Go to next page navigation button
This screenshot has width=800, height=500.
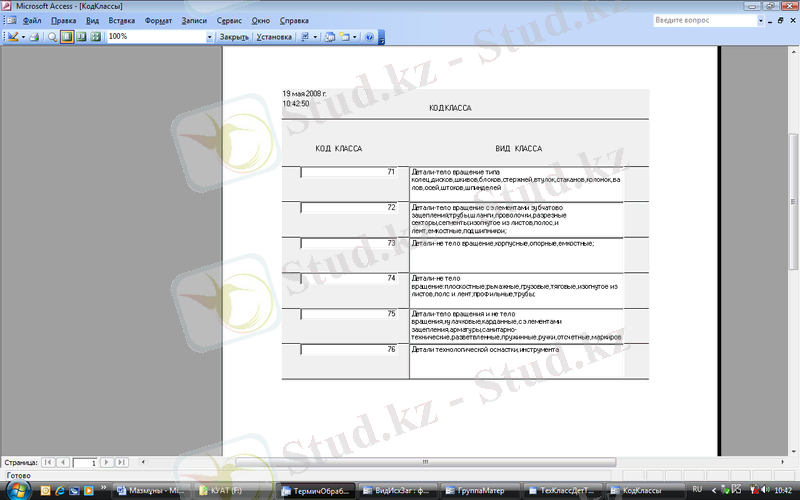(x=107, y=462)
